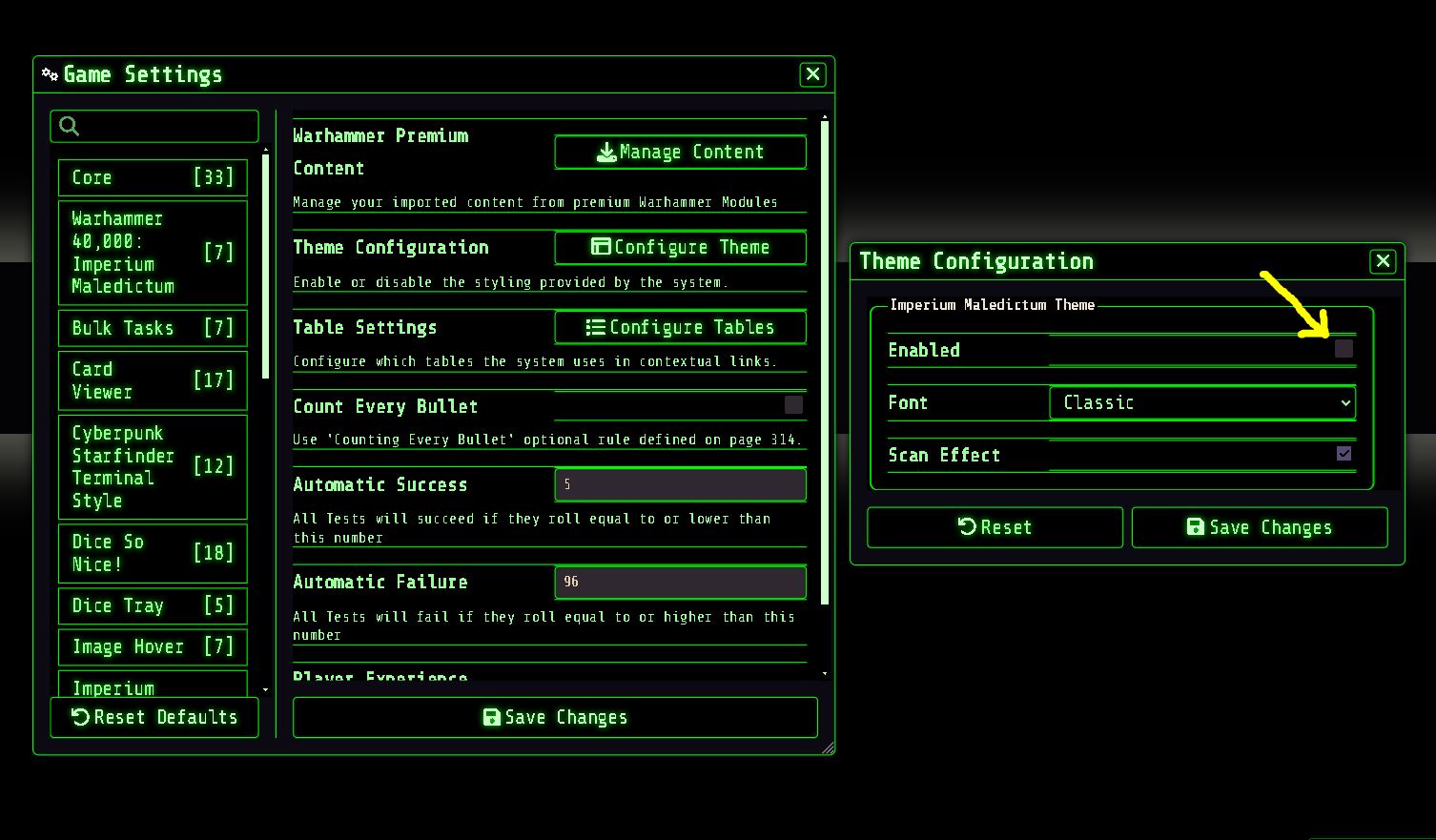The width and height of the screenshot is (1436, 840).
Task: Close the Theme Configuration window
Action: pyautogui.click(x=1383, y=261)
